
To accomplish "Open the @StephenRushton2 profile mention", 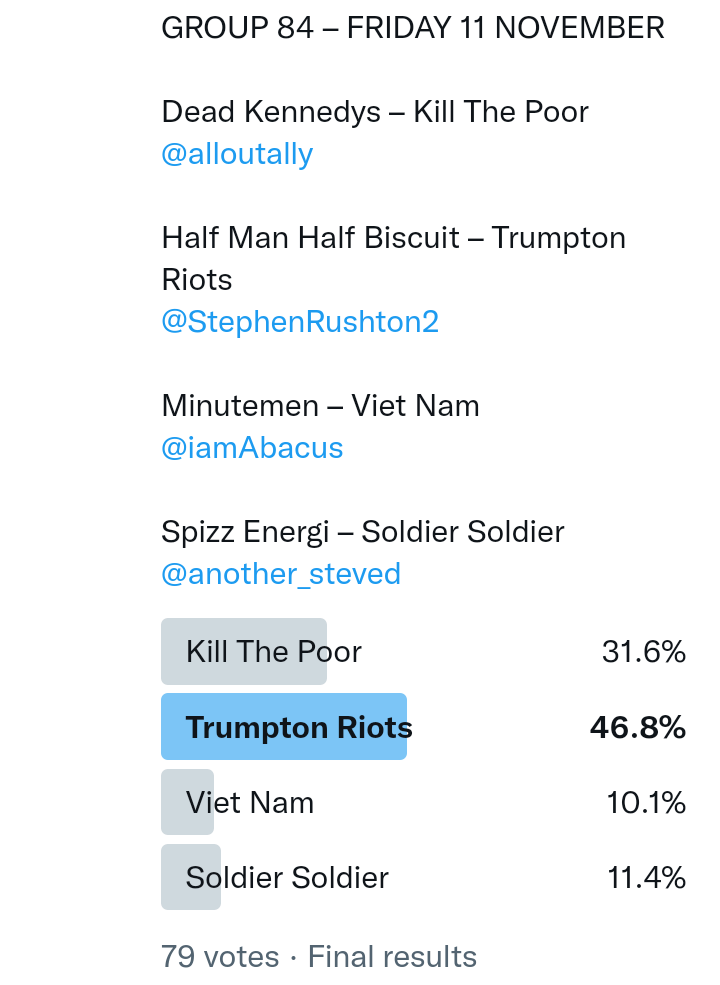I will 300,322.
